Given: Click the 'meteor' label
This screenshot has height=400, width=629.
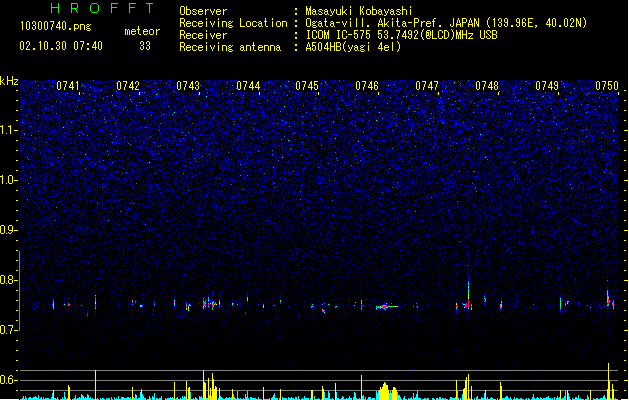Looking at the screenshot, I should [142, 31].
